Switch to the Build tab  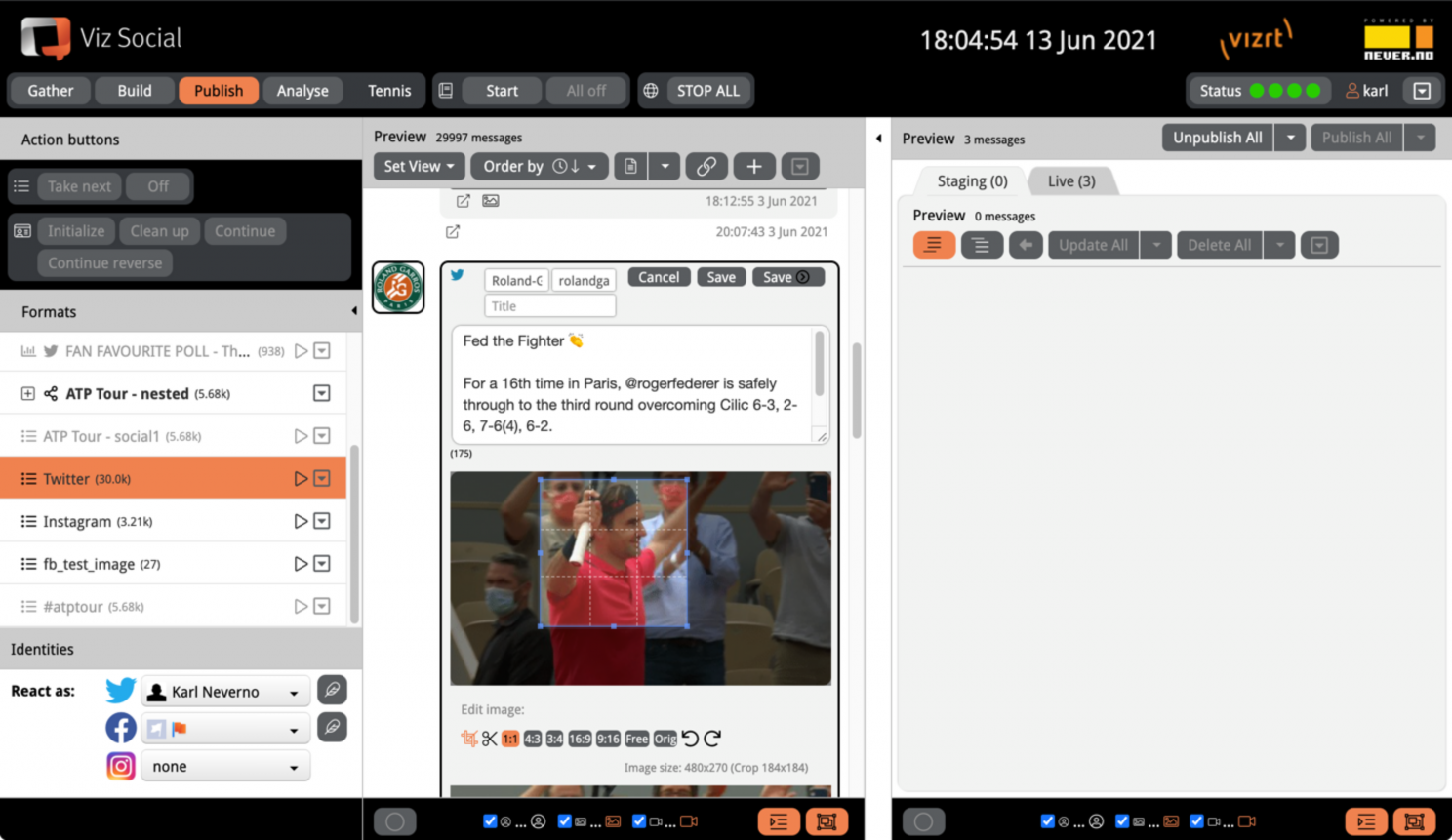(135, 91)
